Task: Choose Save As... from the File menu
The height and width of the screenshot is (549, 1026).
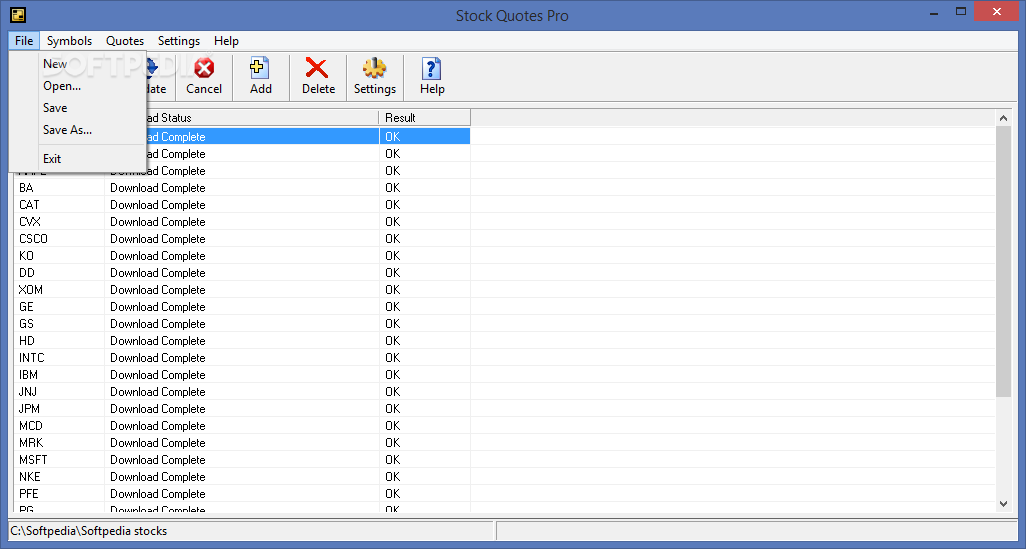Action: pos(77,130)
